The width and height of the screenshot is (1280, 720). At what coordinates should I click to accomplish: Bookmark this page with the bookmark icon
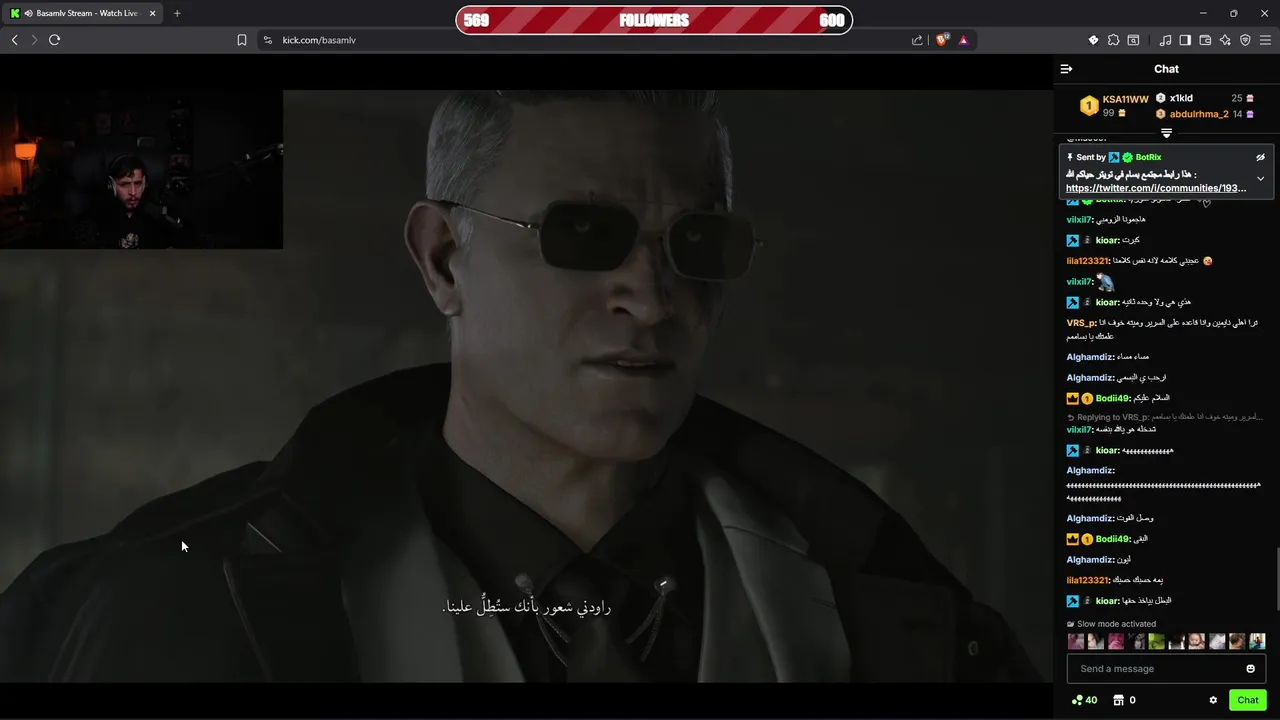click(x=242, y=40)
